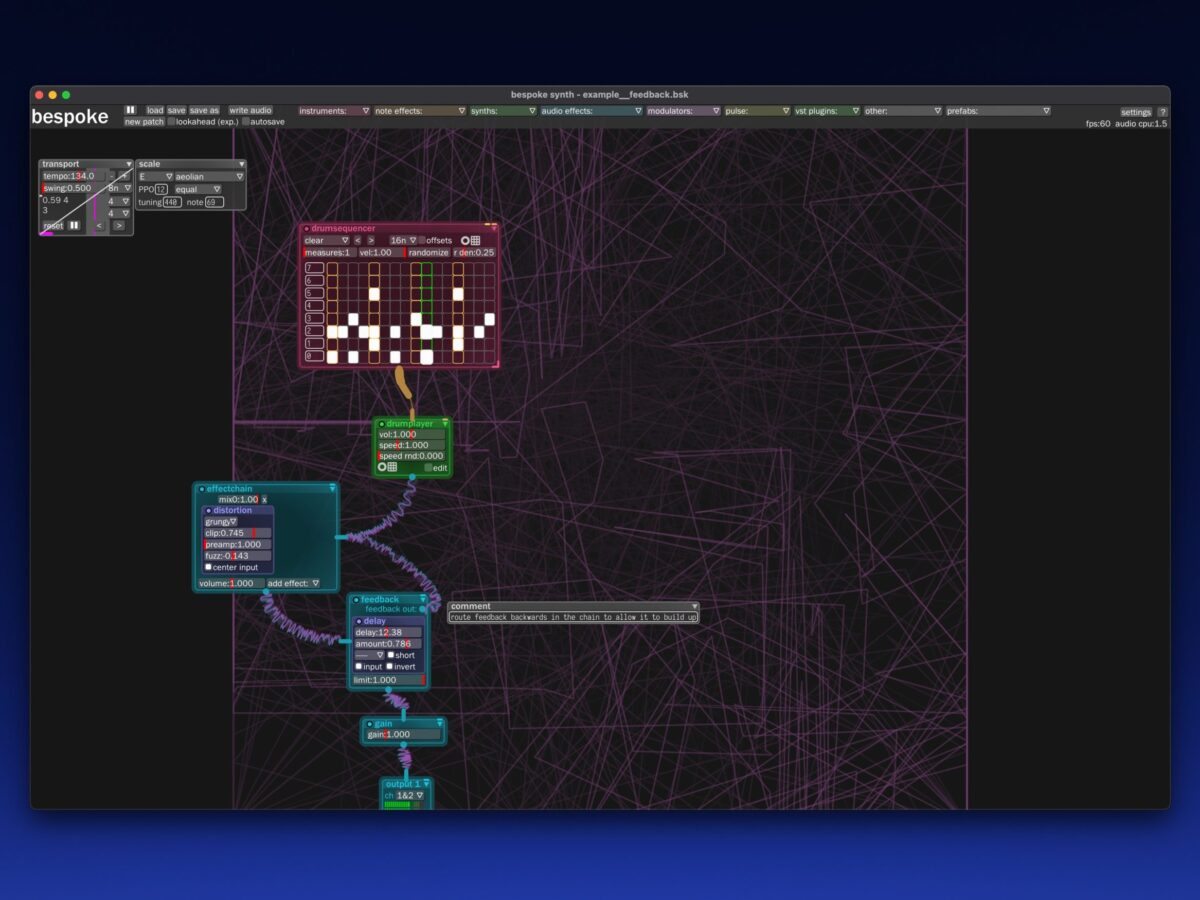Adjust the clip slider in distortion
This screenshot has width=1200, height=900.
click(238, 533)
